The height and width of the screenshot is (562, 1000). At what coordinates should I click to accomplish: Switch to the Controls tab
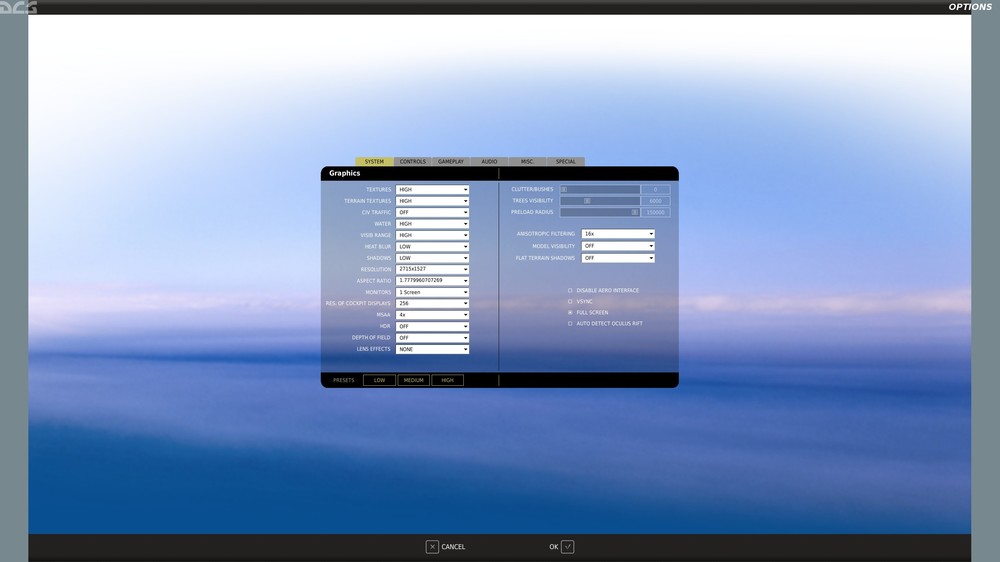pos(413,161)
